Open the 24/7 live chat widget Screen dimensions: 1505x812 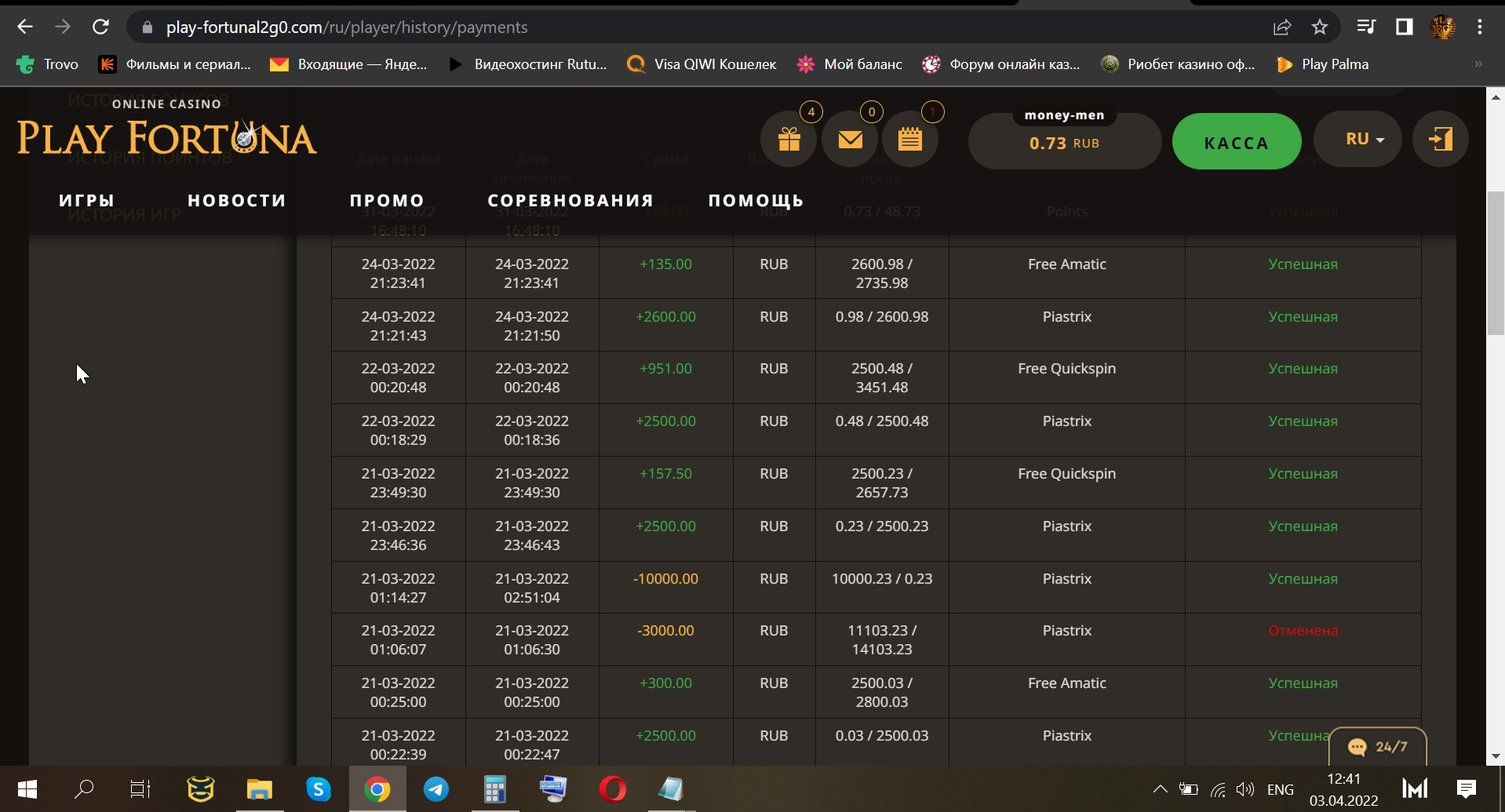[1377, 747]
